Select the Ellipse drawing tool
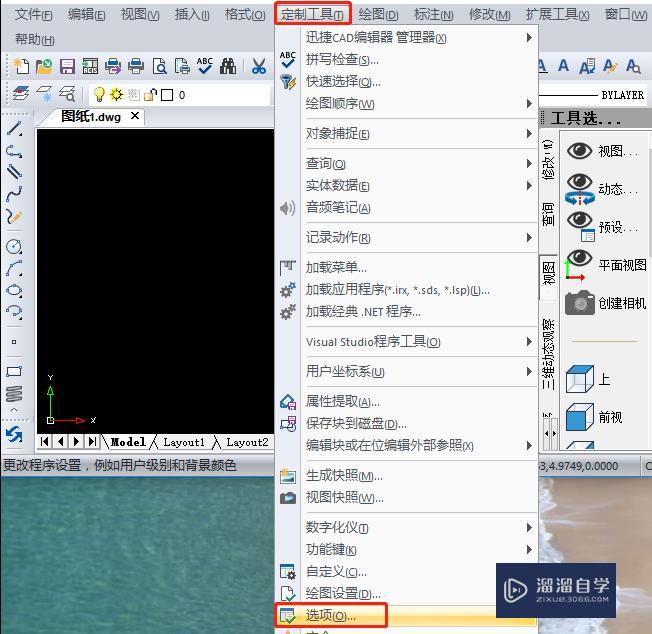Screen dimensions: 652x634 pyautogui.click(x=14, y=290)
